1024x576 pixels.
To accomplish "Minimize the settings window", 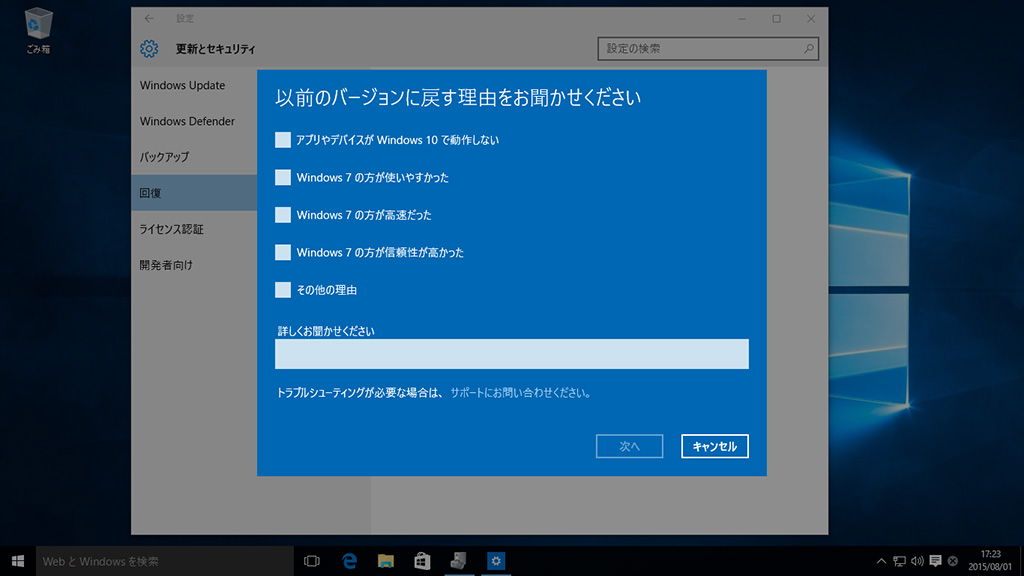I will 742,19.
